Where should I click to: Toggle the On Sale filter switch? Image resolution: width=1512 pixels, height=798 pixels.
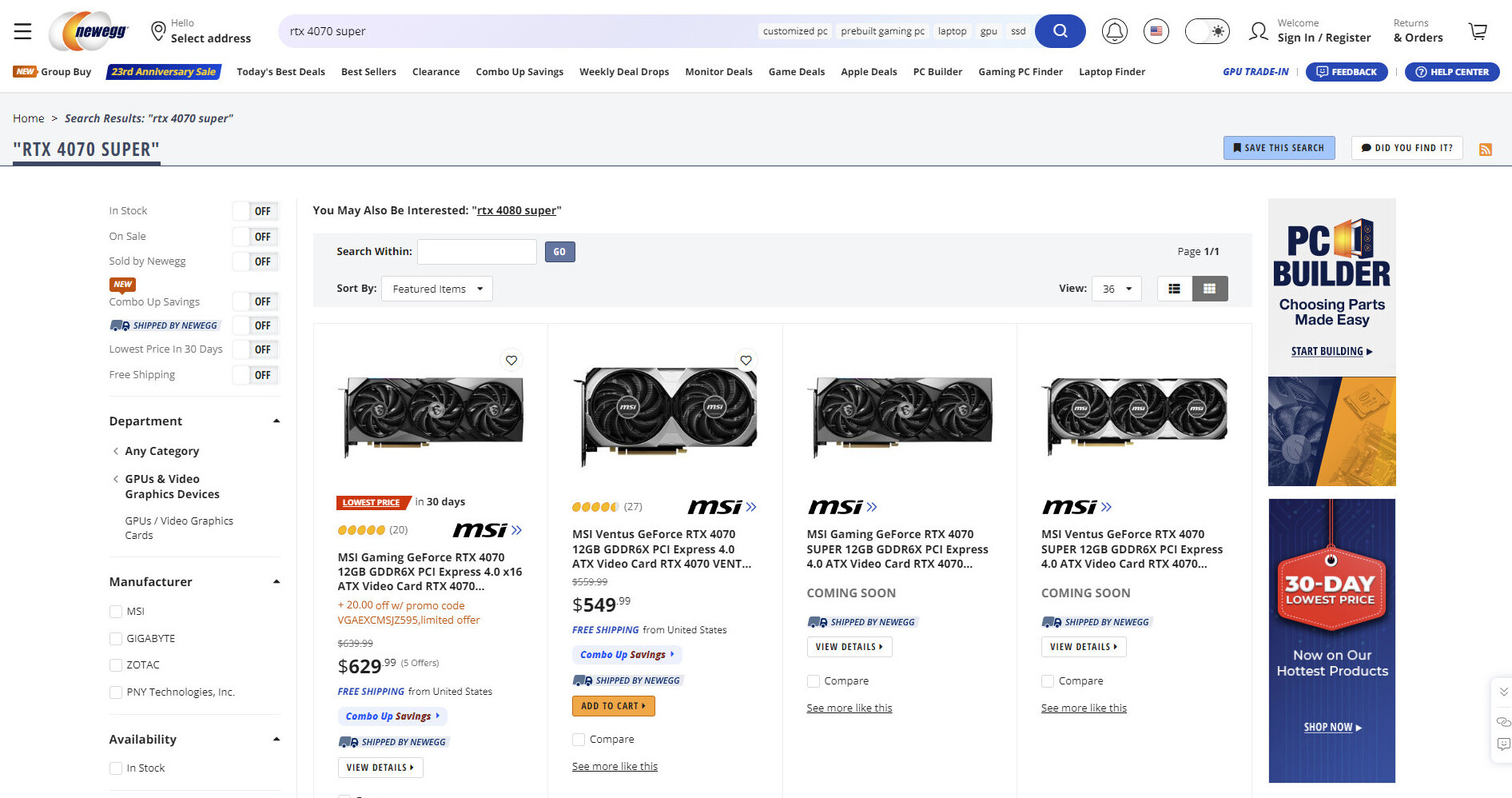tap(256, 237)
